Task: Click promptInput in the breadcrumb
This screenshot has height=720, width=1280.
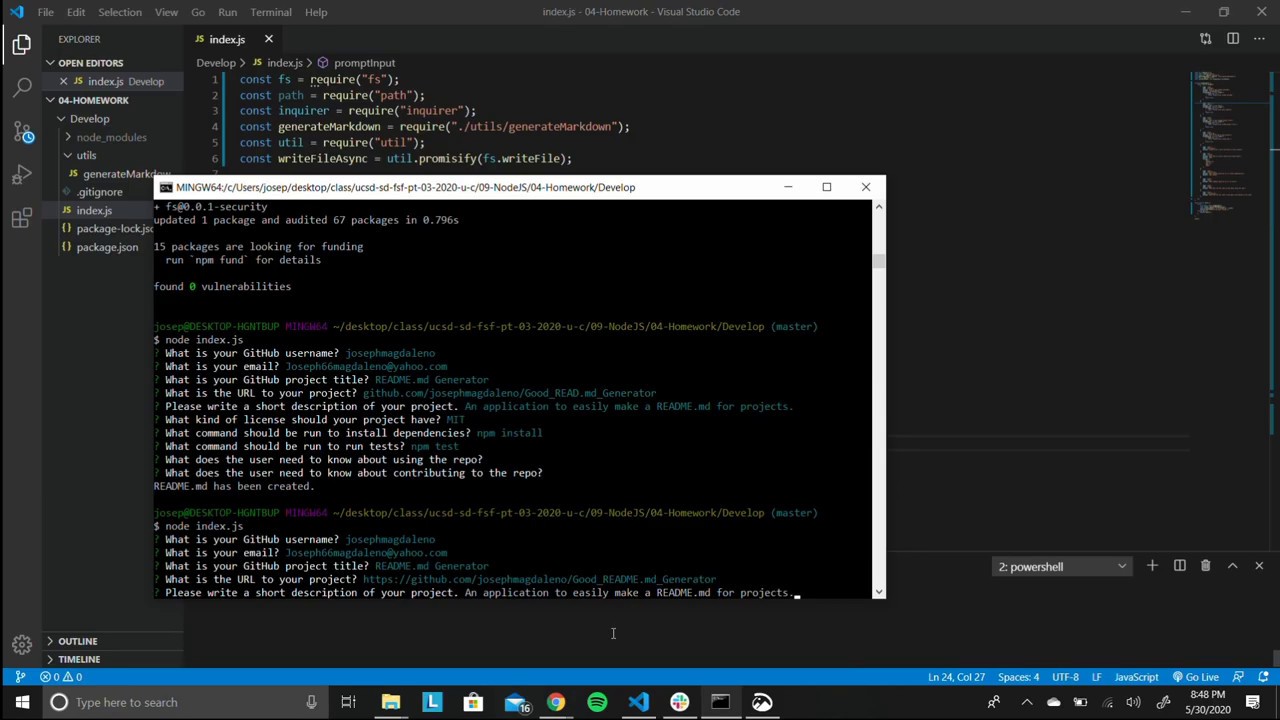Action: tap(364, 63)
